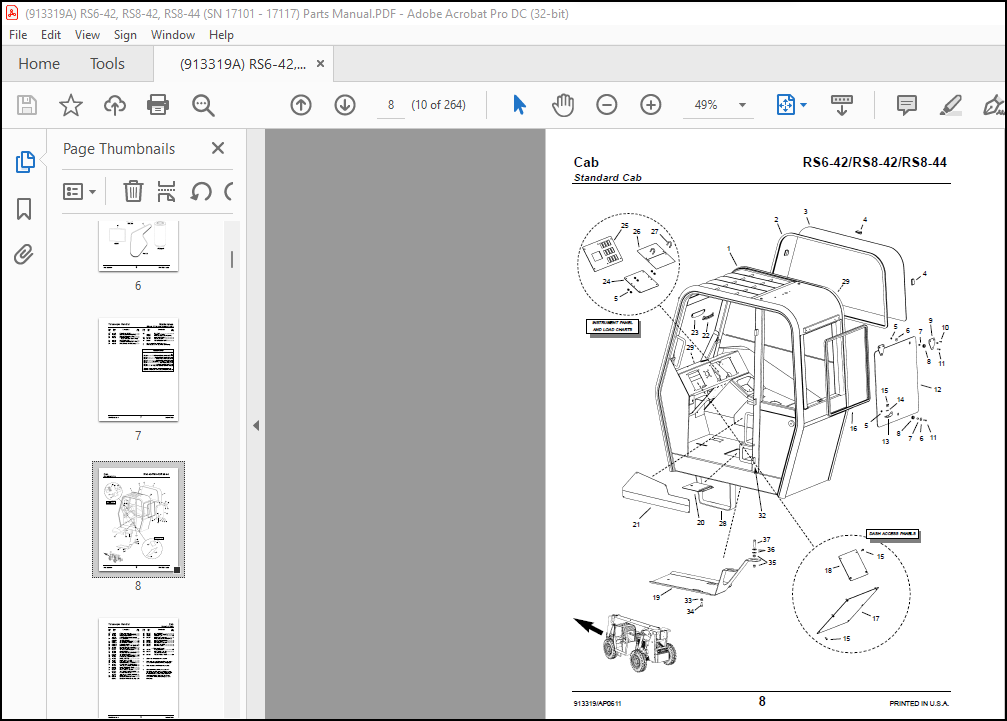Select page 6 thumbnail

pyautogui.click(x=138, y=247)
